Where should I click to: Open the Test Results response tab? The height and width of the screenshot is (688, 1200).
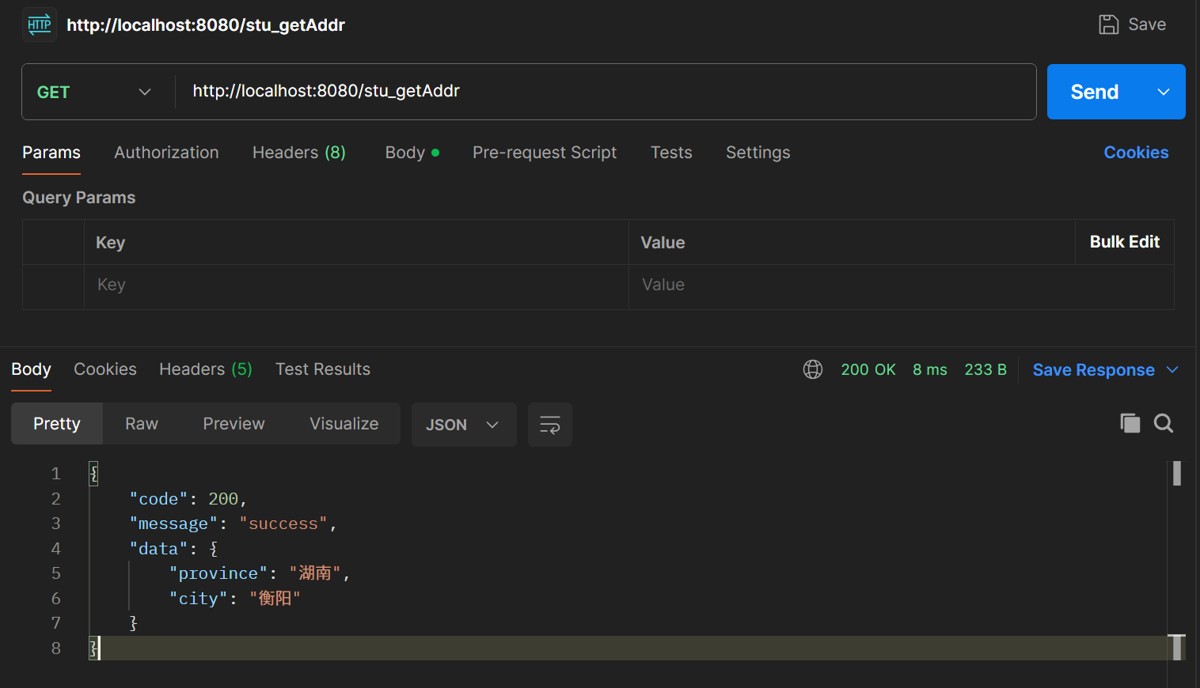click(x=322, y=370)
